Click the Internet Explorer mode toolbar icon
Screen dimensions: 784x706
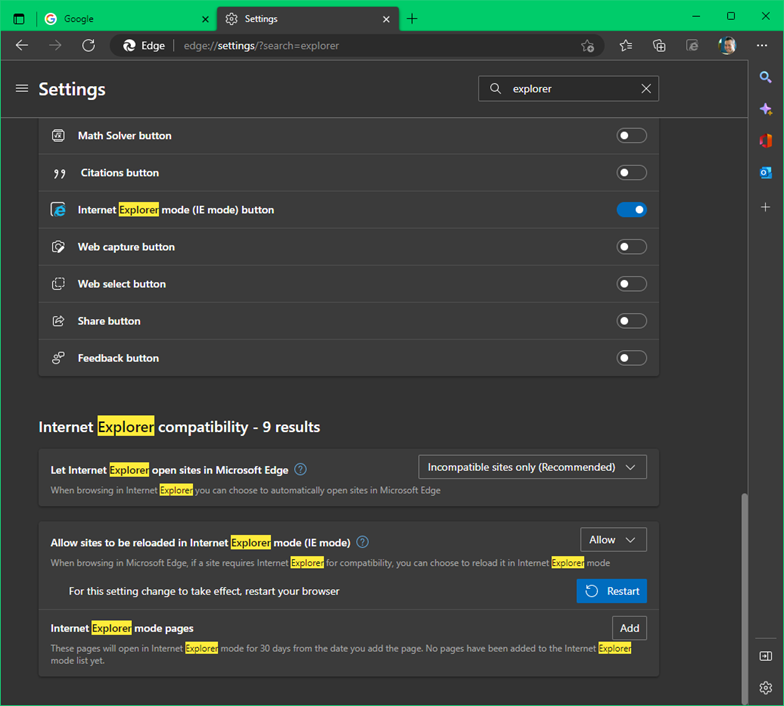point(692,46)
